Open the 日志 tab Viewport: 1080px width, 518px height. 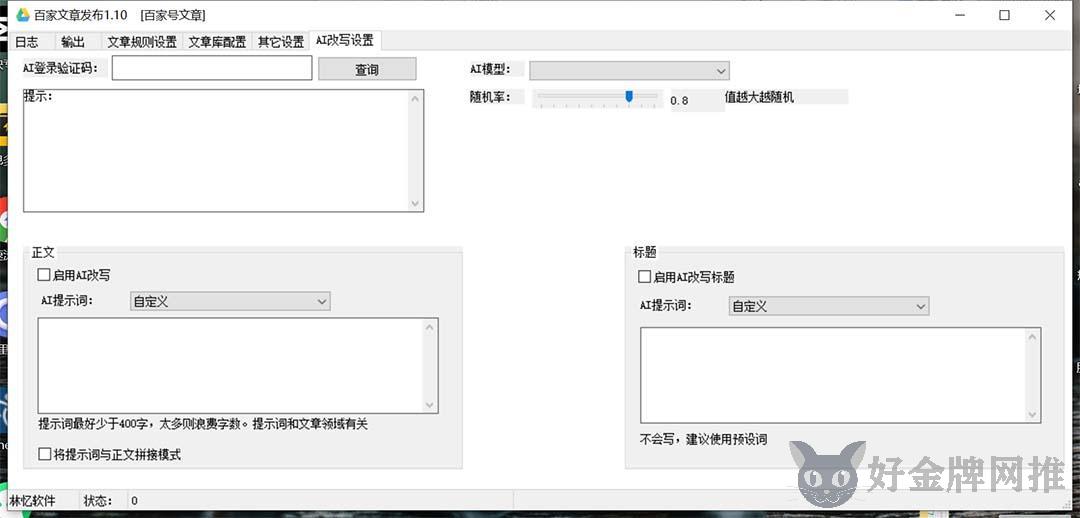[27, 41]
